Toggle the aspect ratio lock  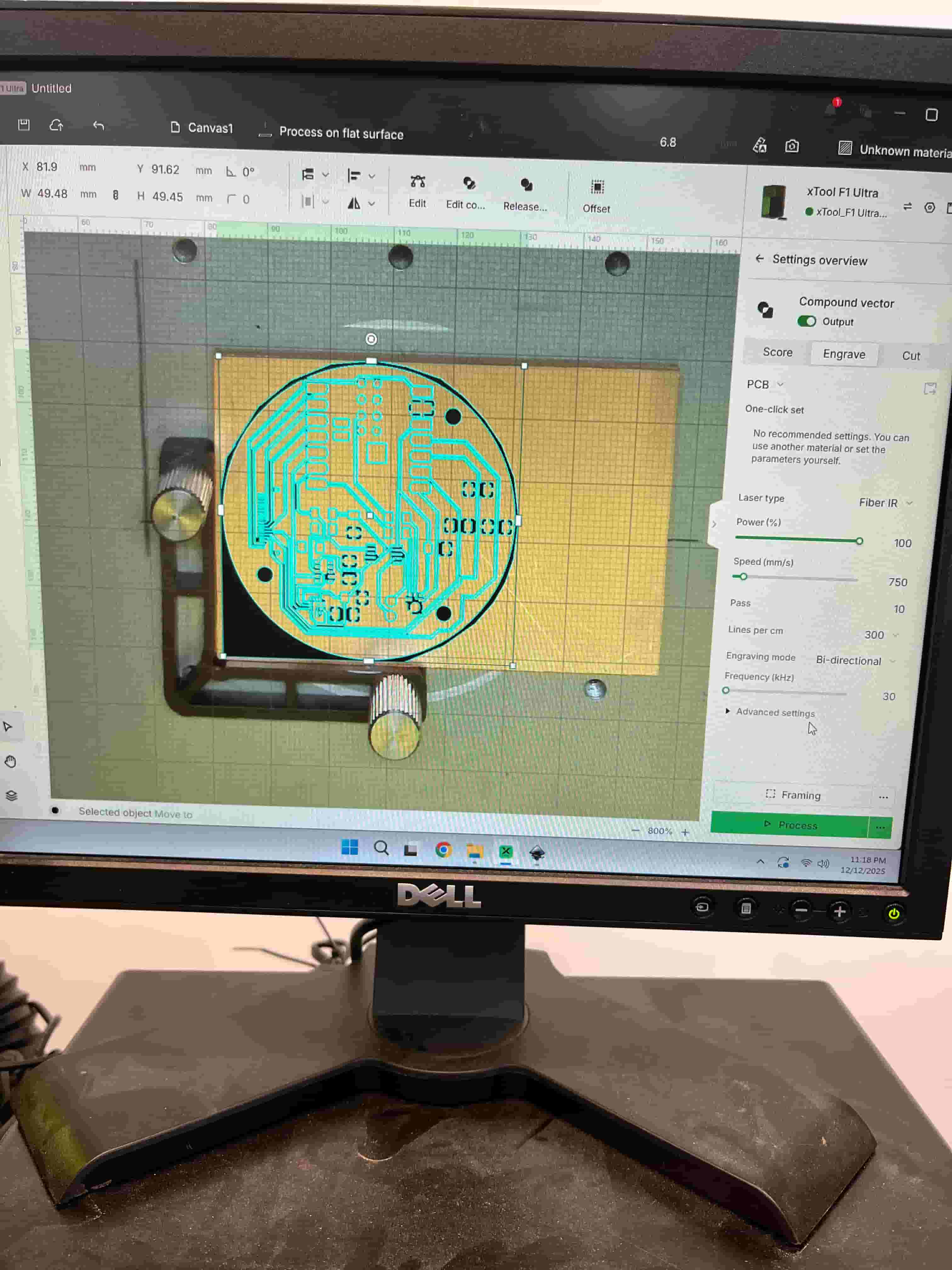pos(115,195)
